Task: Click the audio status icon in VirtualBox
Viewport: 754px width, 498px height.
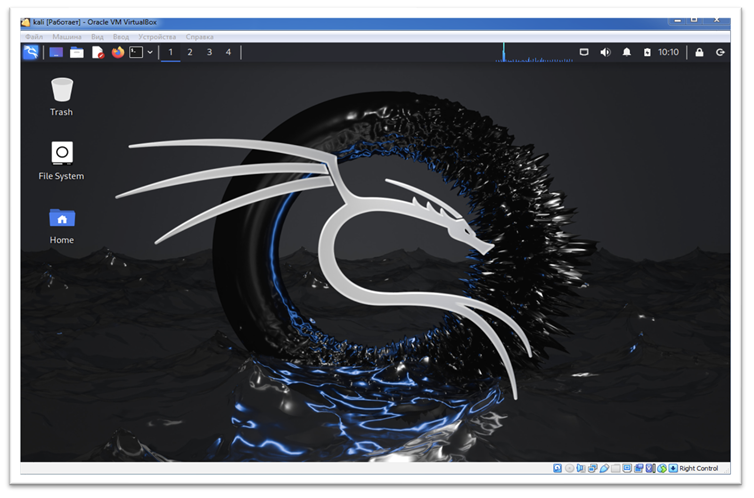Action: (x=581, y=468)
